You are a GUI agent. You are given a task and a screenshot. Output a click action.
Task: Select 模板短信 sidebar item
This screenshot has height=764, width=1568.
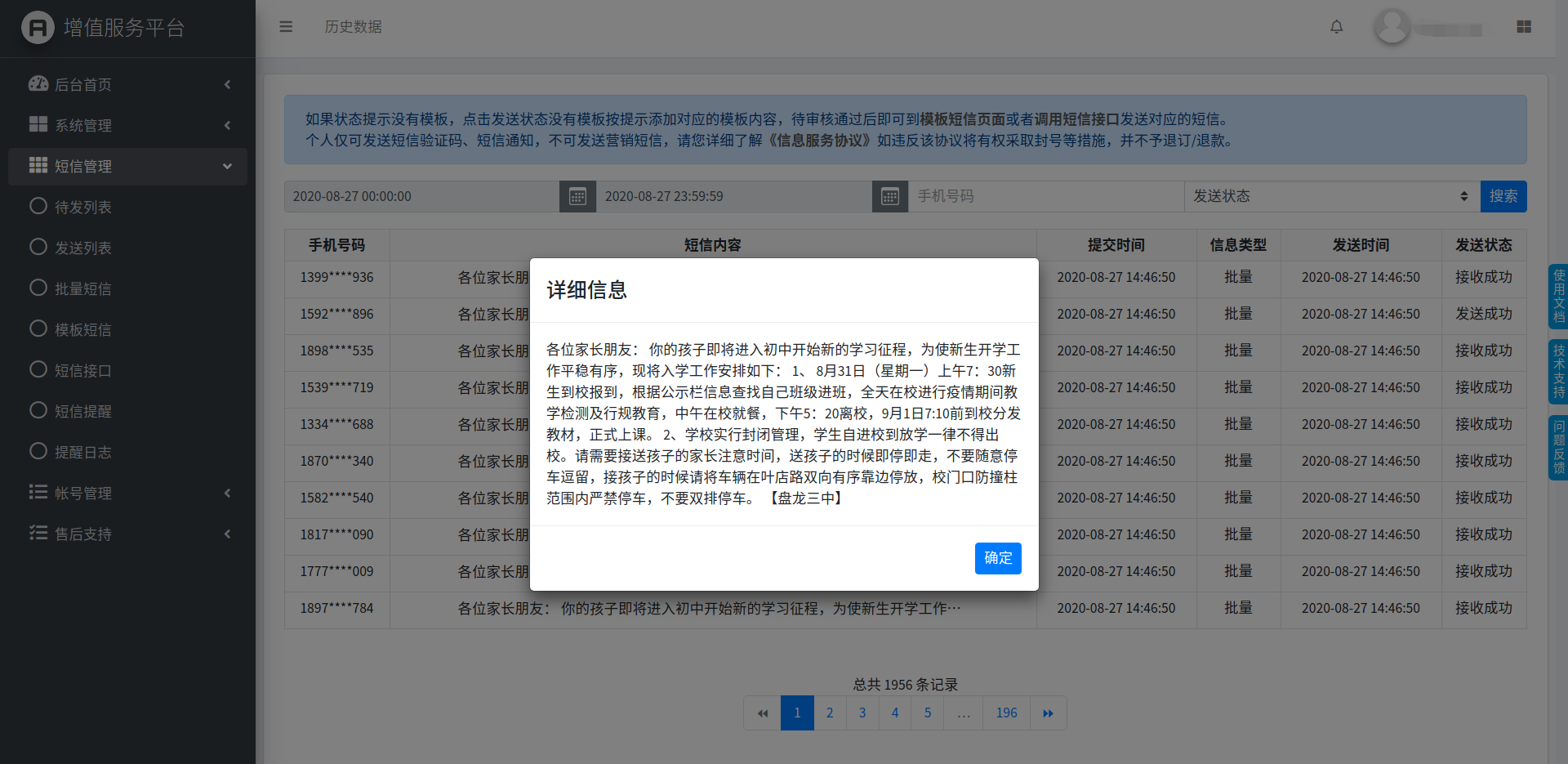82,329
